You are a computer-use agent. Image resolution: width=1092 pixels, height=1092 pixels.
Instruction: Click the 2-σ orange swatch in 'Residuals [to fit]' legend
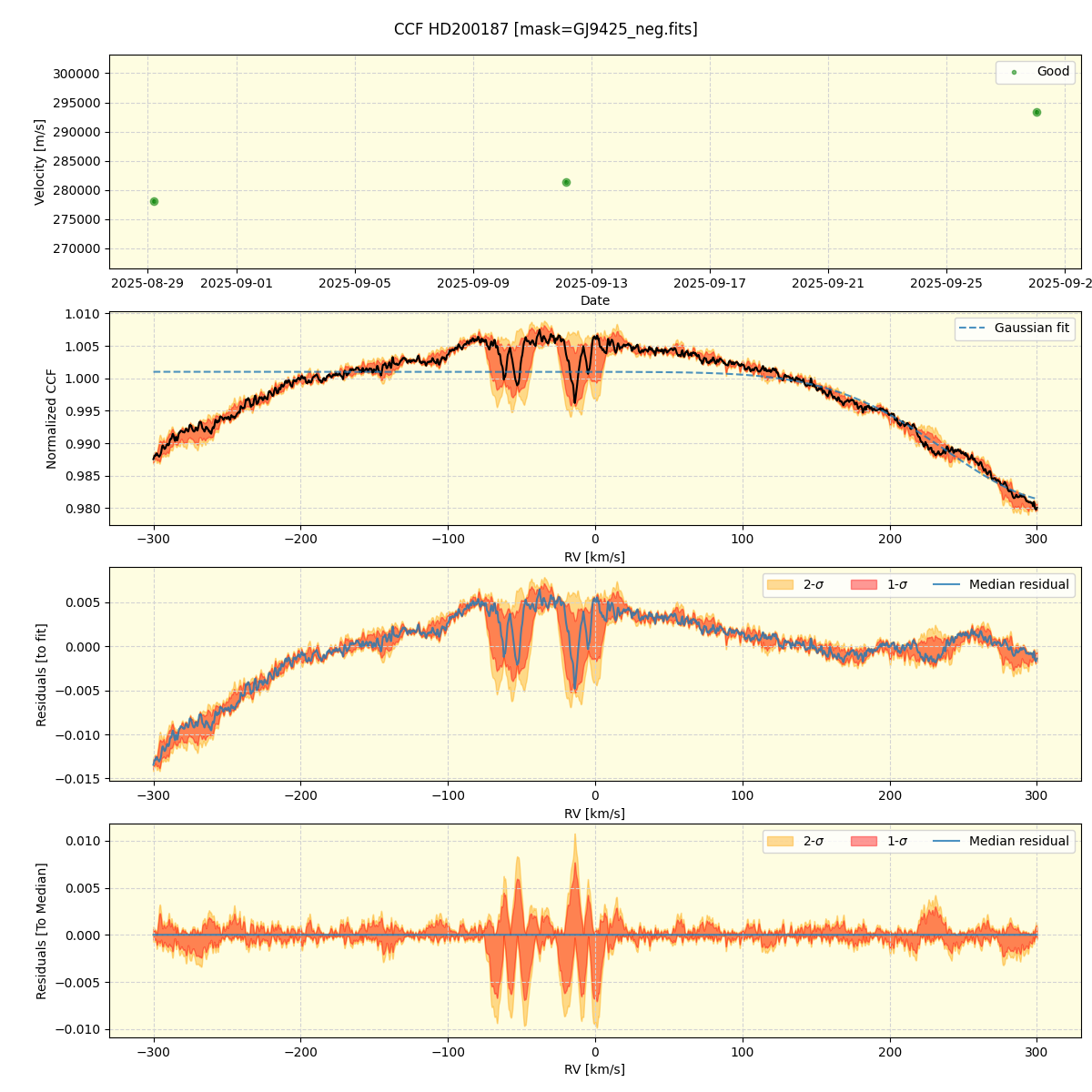(780, 585)
